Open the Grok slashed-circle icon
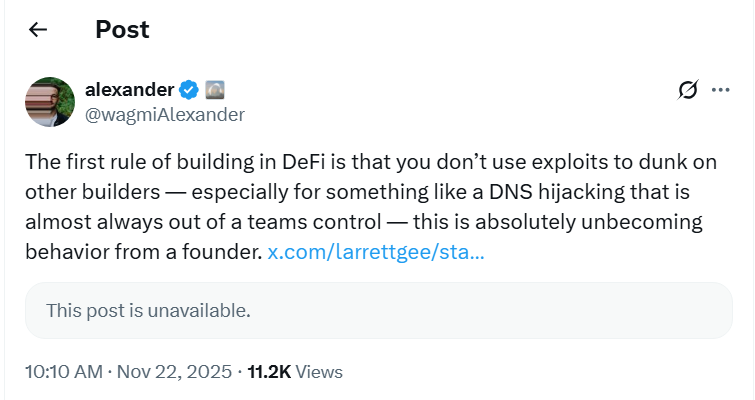The image size is (755, 400). (x=688, y=91)
